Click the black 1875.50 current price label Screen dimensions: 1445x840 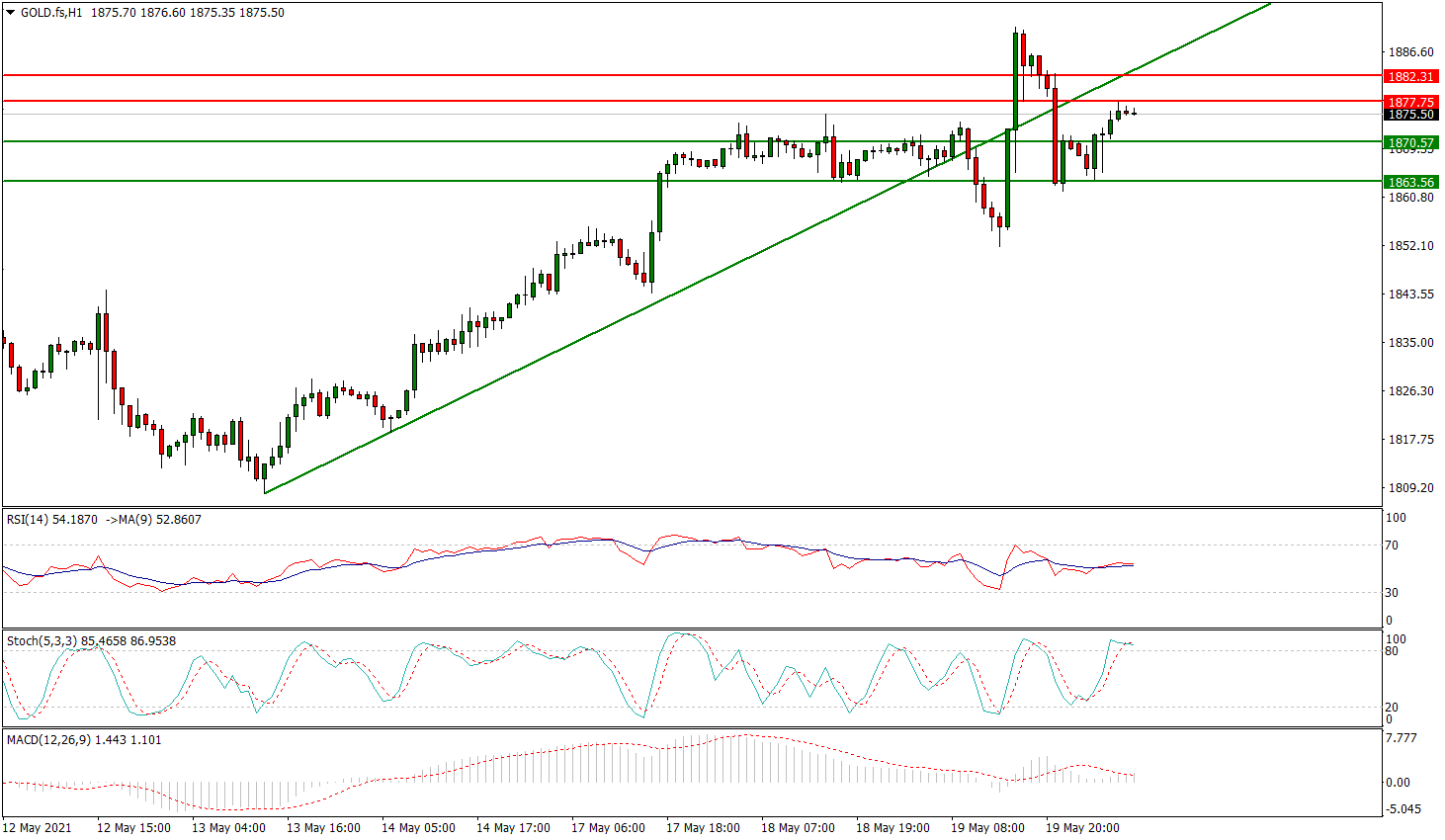click(1410, 115)
